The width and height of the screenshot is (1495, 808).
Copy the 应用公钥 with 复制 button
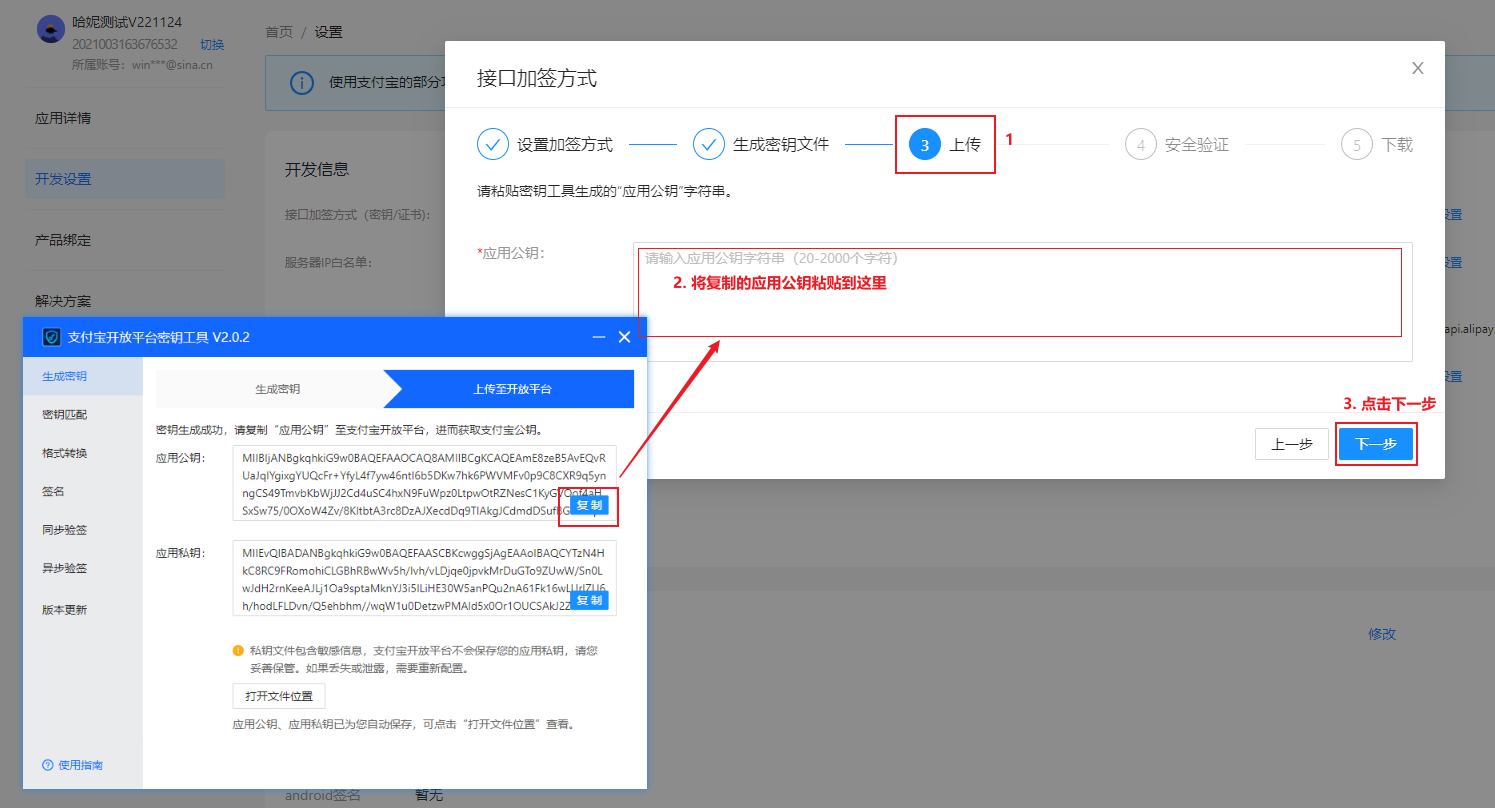tap(589, 505)
